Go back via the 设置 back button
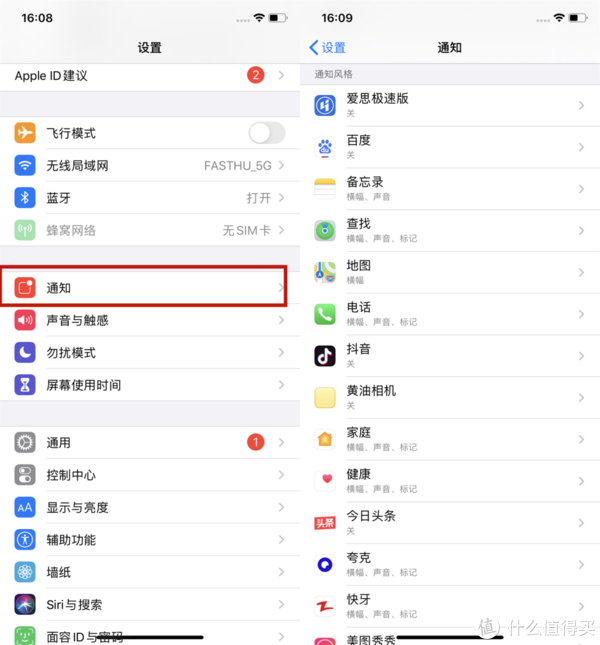600x645 pixels. [327, 48]
